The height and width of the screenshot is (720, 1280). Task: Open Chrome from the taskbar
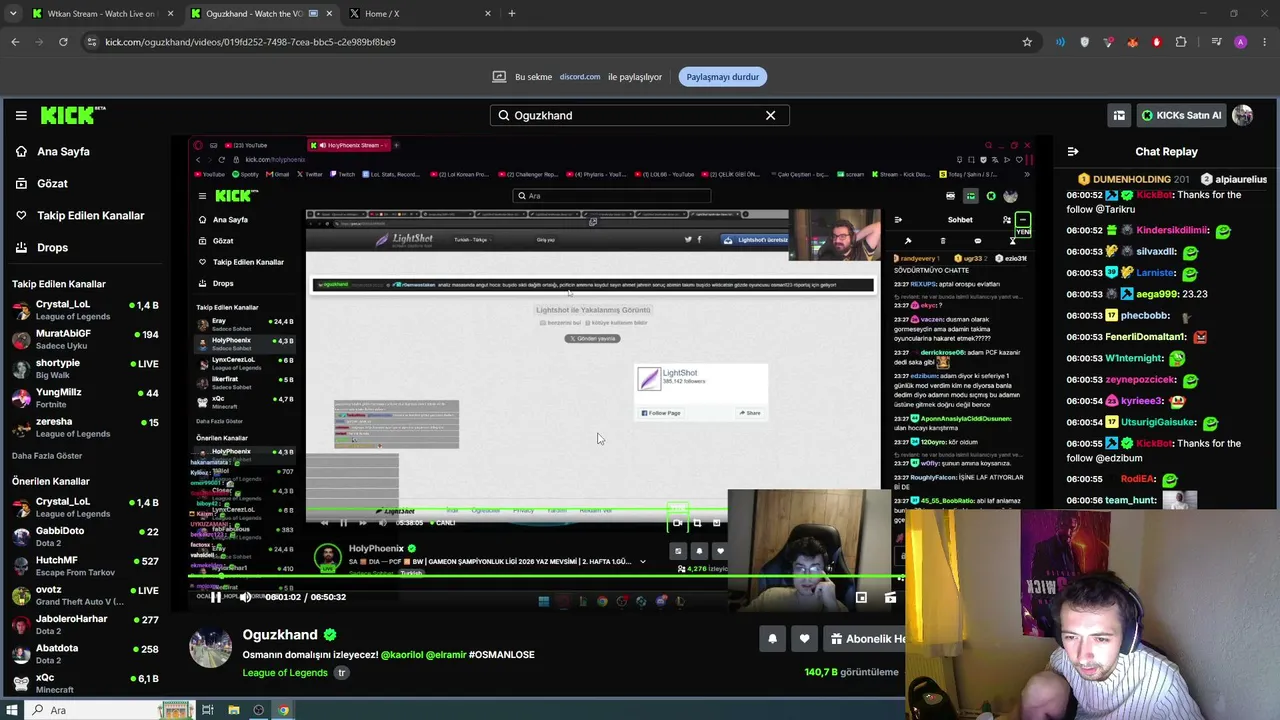point(284,710)
